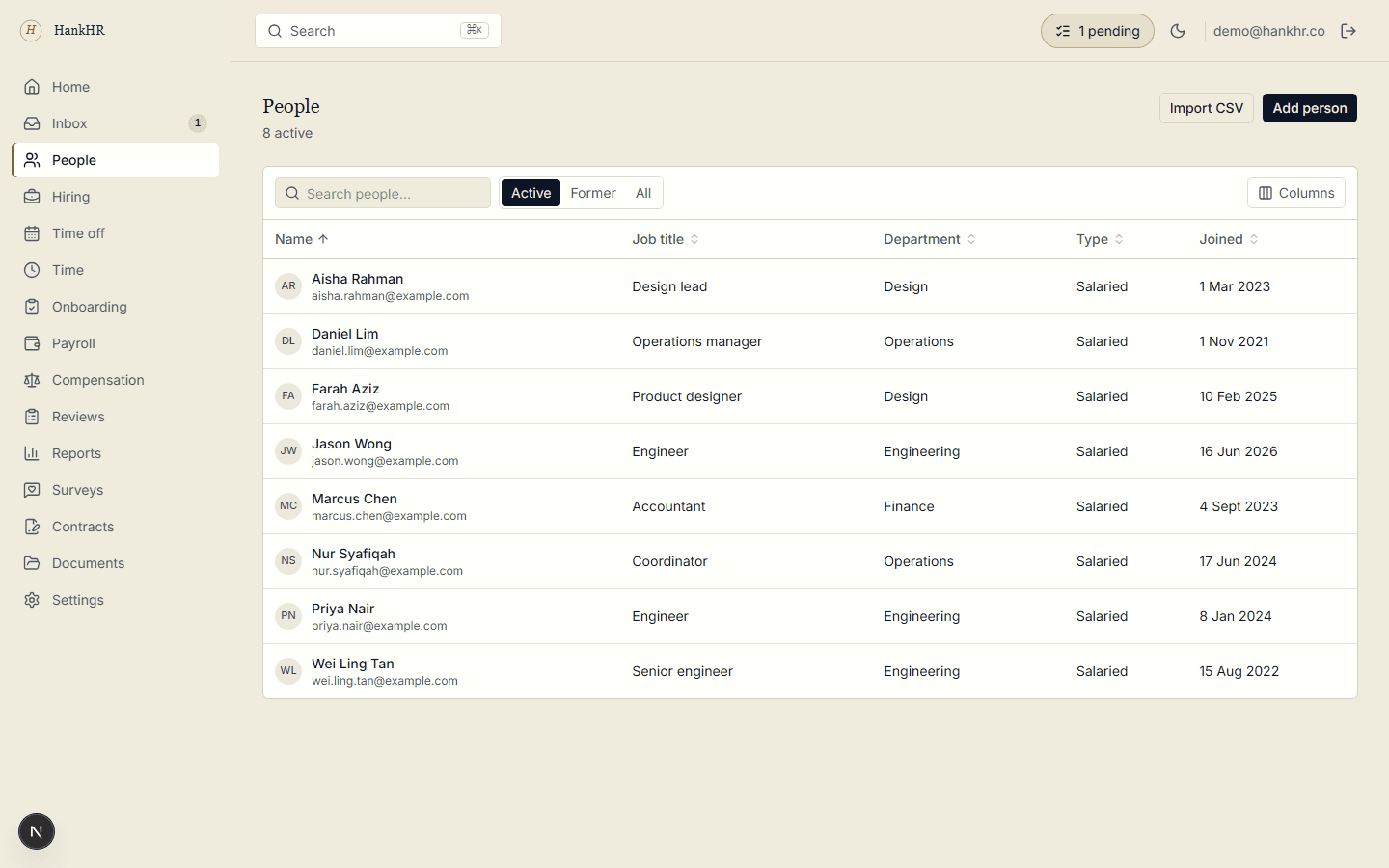Click Daniel Lim's DL avatar

(288, 341)
